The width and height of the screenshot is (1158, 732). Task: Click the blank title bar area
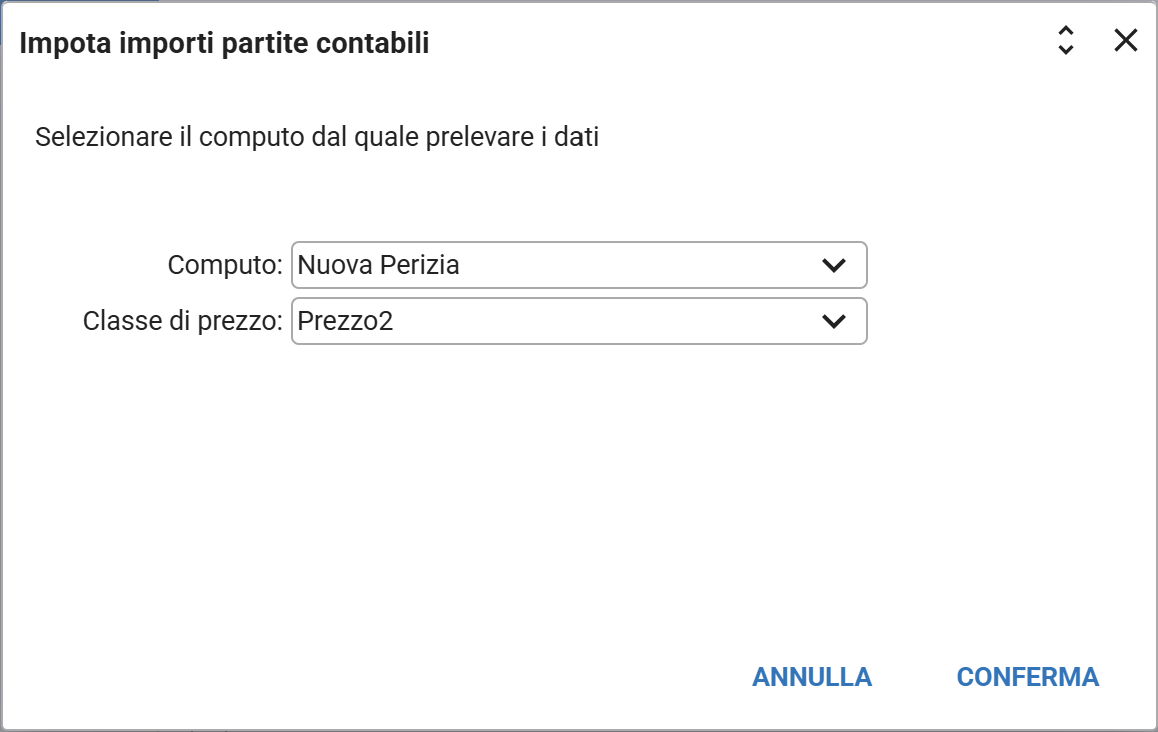coord(740,43)
